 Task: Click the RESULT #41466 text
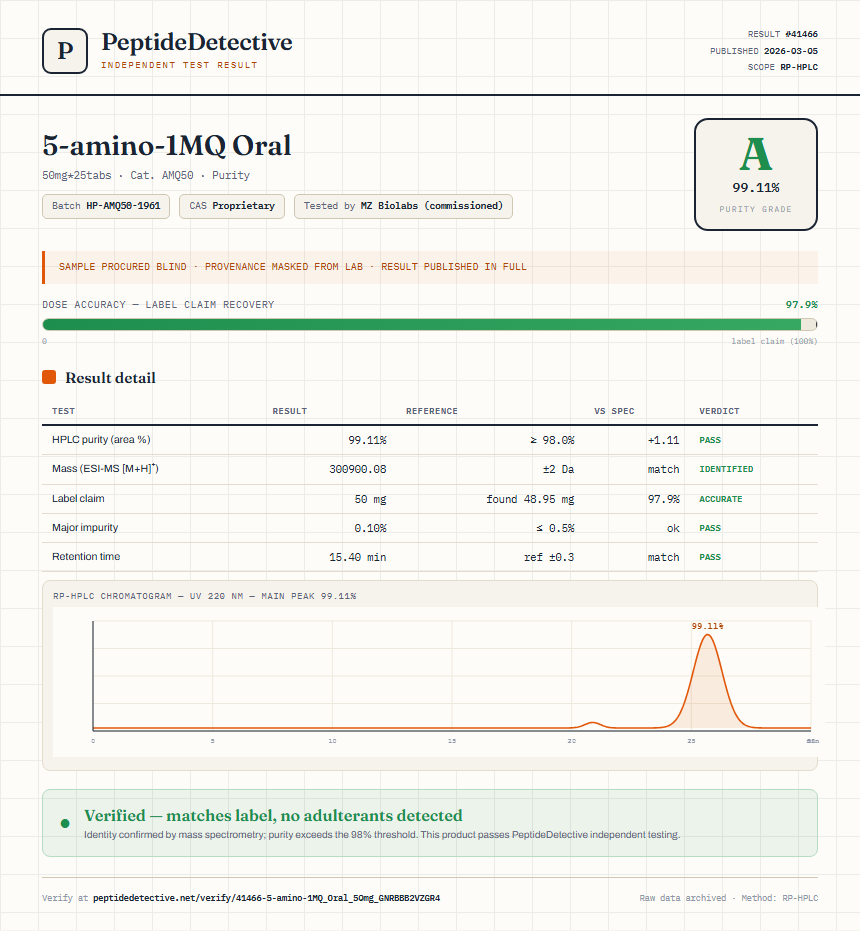(x=783, y=34)
